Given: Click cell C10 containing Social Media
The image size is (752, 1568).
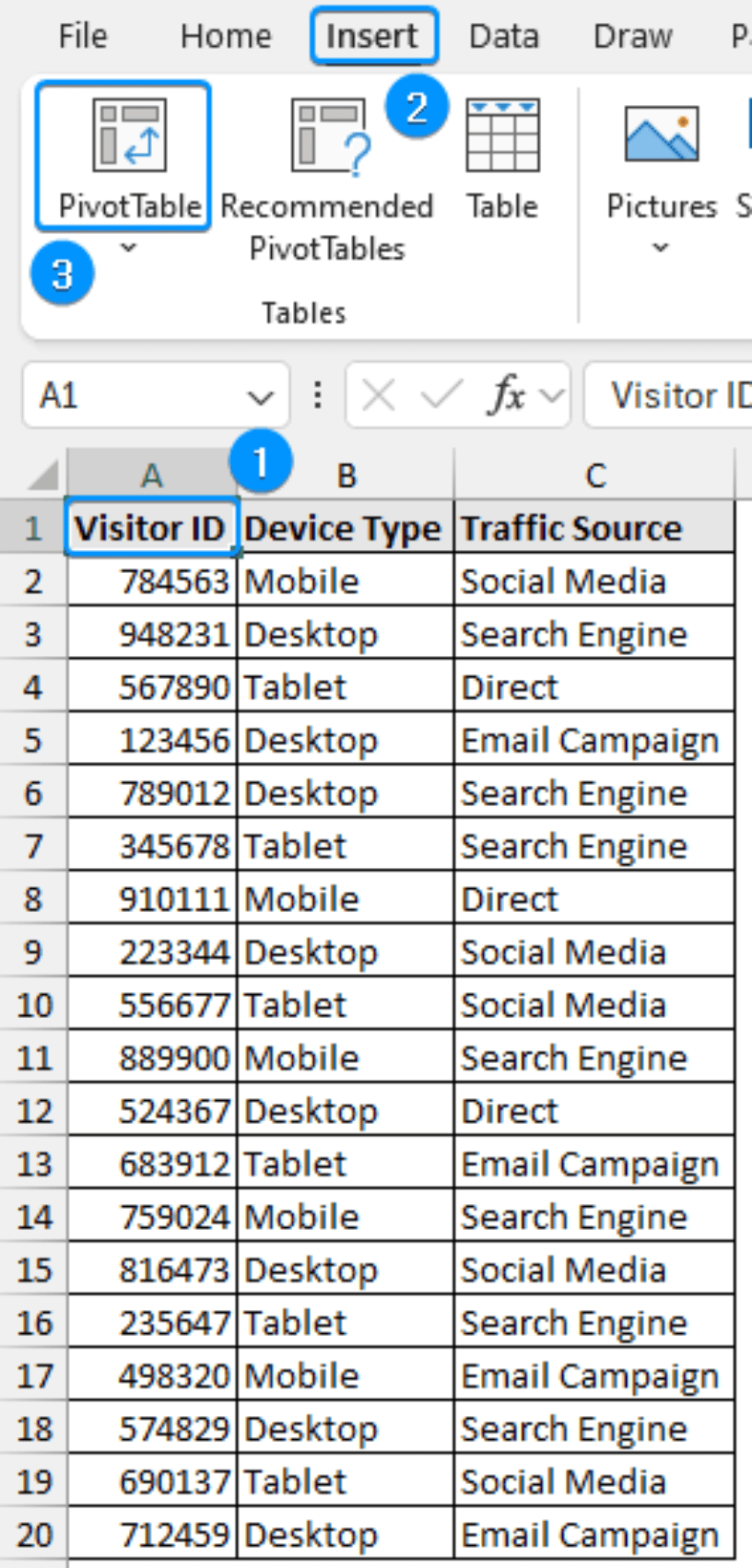Looking at the screenshot, I should [593, 1005].
